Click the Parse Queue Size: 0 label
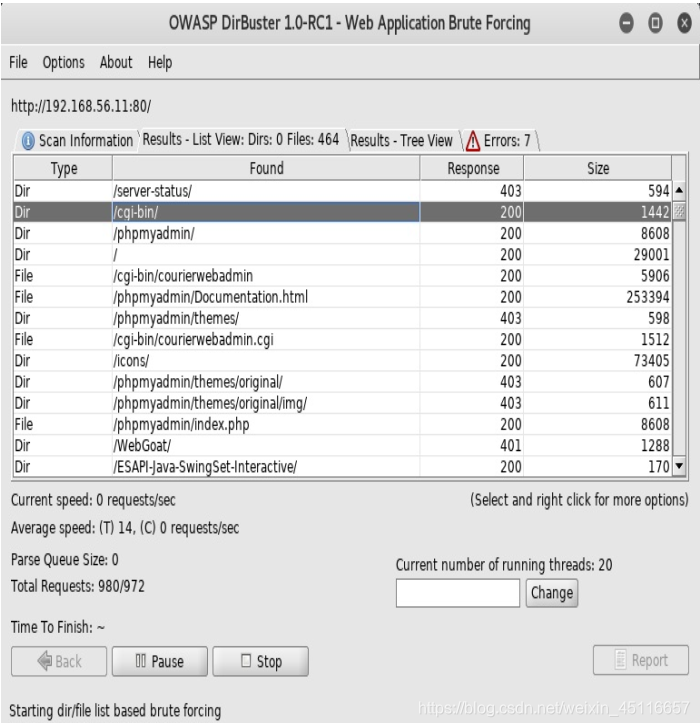Image resolution: width=700 pixels, height=727 pixels. click(x=64, y=561)
